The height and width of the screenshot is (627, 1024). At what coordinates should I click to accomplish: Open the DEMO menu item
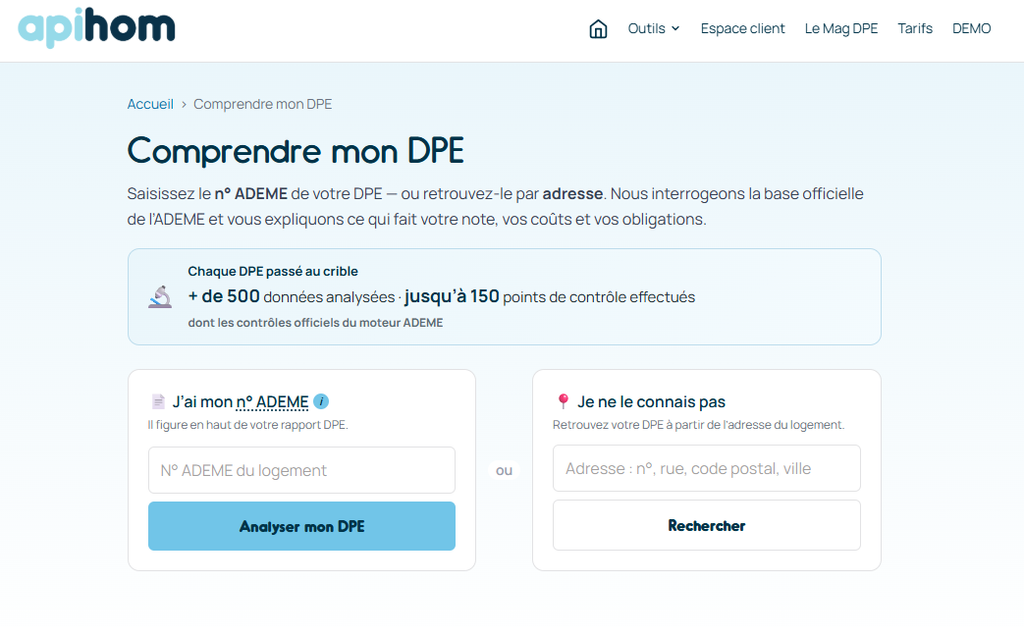pos(971,29)
